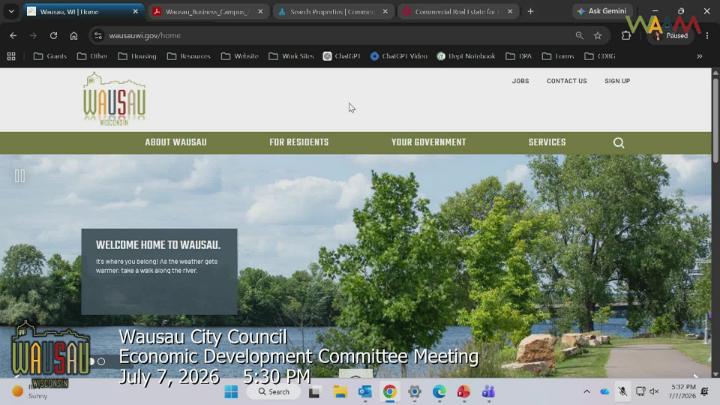Go to browser home page icon
Image resolution: width=720 pixels, height=405 pixels.
tap(73, 35)
